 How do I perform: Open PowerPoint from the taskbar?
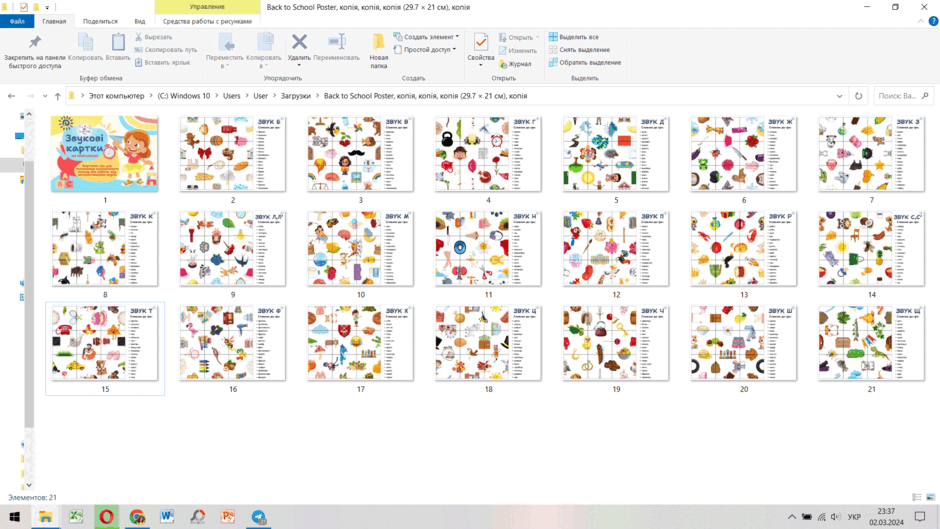coord(228,516)
